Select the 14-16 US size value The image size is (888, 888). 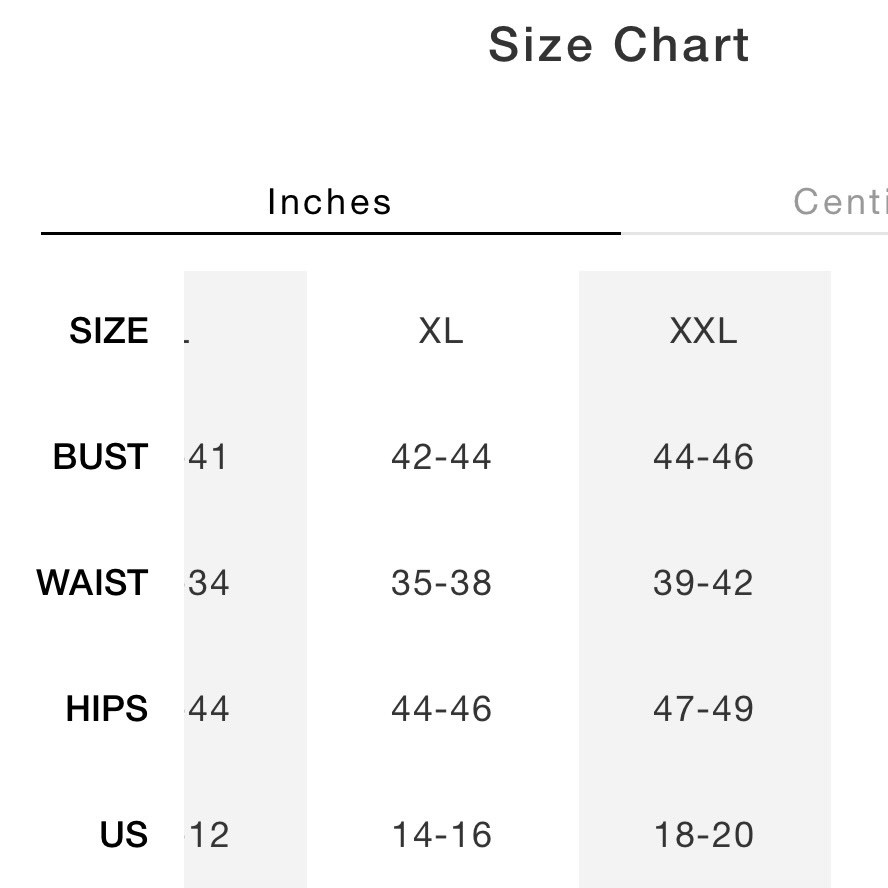[x=441, y=835]
